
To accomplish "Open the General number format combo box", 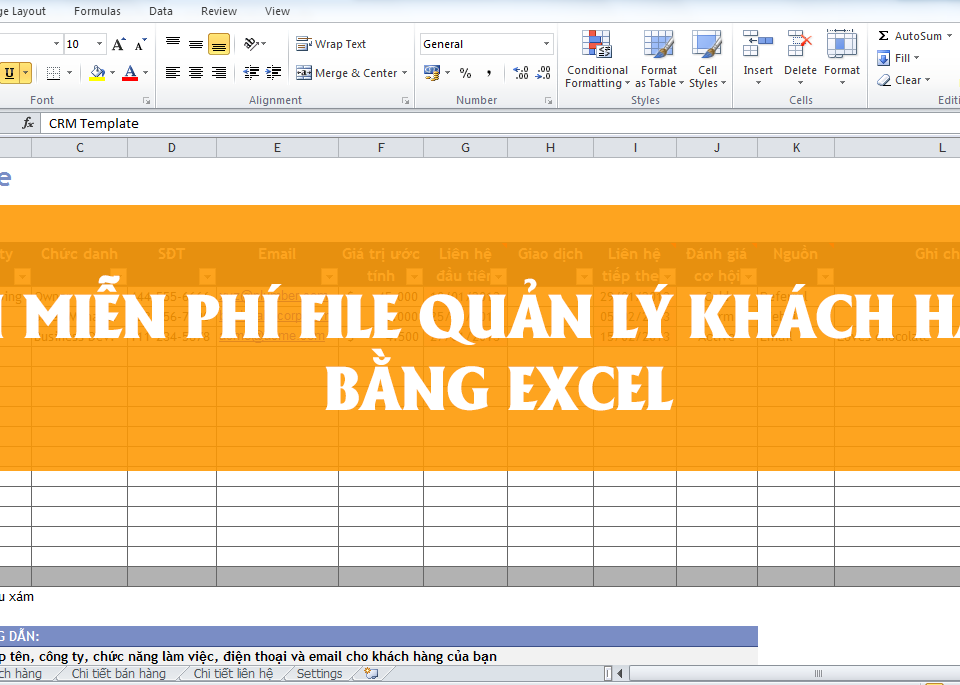I will [x=487, y=44].
